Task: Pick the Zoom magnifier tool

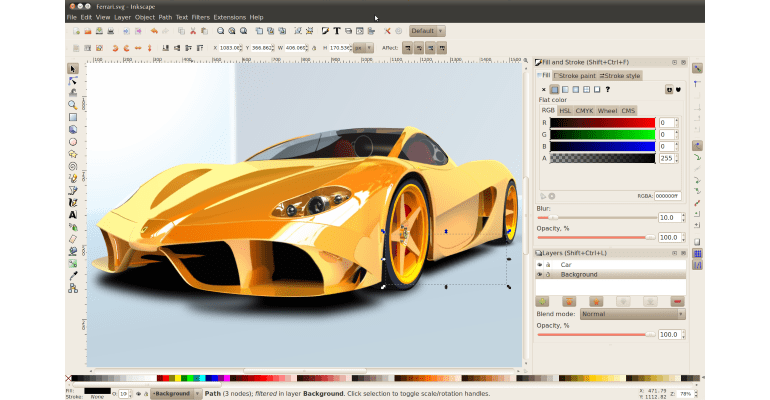Action: 73,104
